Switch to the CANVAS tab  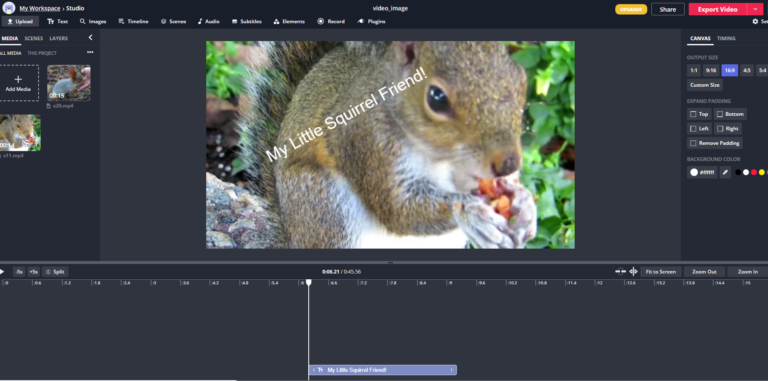[700, 38]
